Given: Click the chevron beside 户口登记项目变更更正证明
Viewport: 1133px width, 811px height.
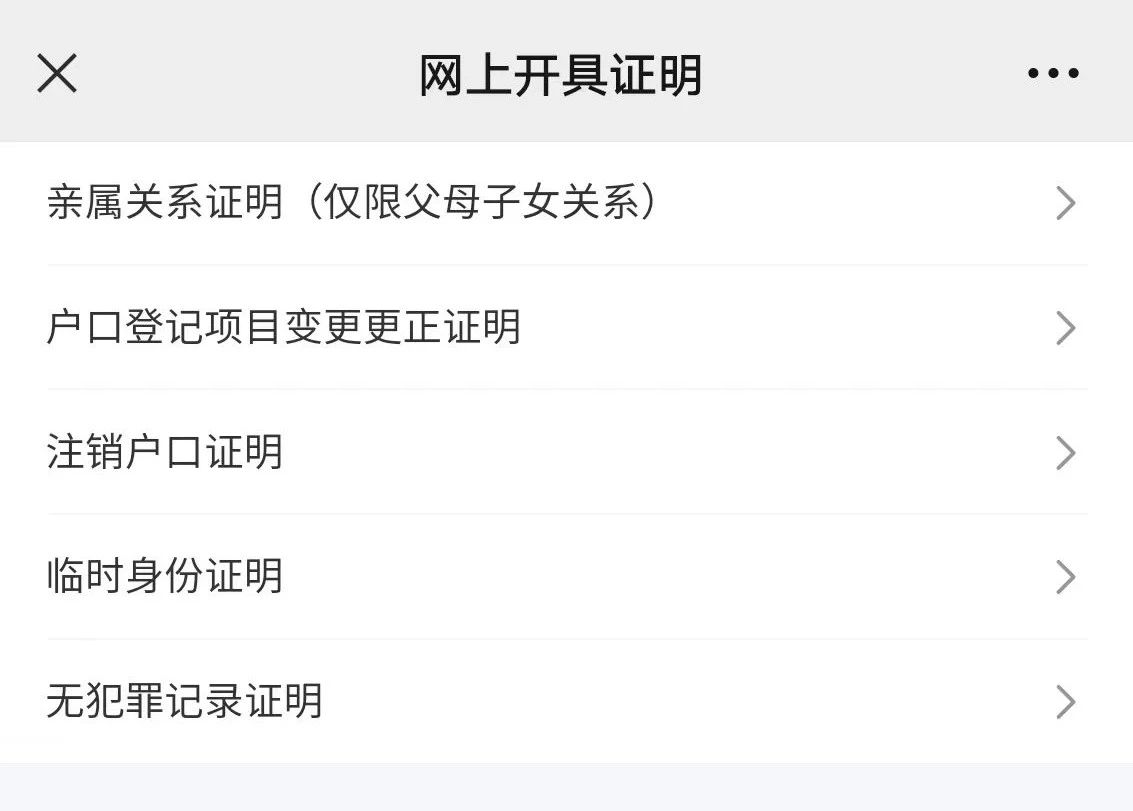Looking at the screenshot, I should pos(1065,328).
